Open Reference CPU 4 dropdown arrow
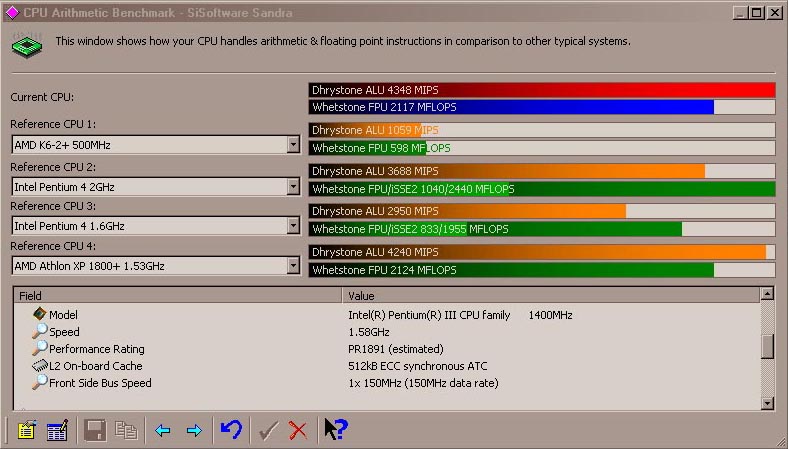This screenshot has height=449, width=788. pyautogui.click(x=293, y=265)
